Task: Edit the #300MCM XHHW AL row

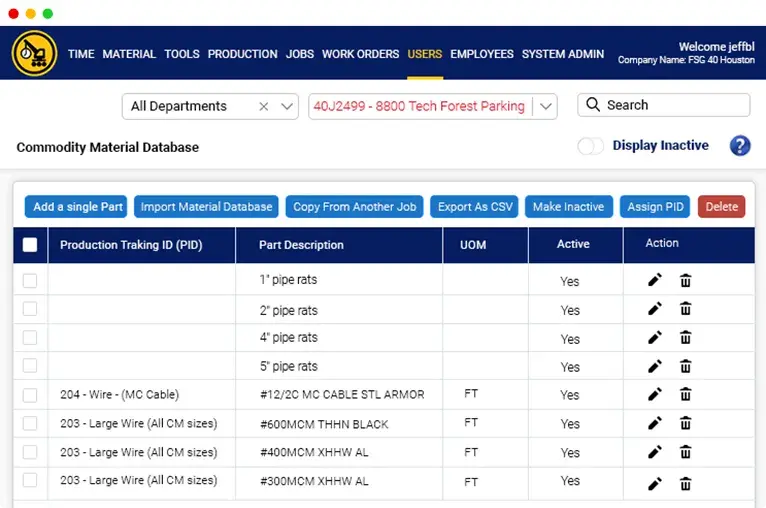Action: click(x=655, y=484)
